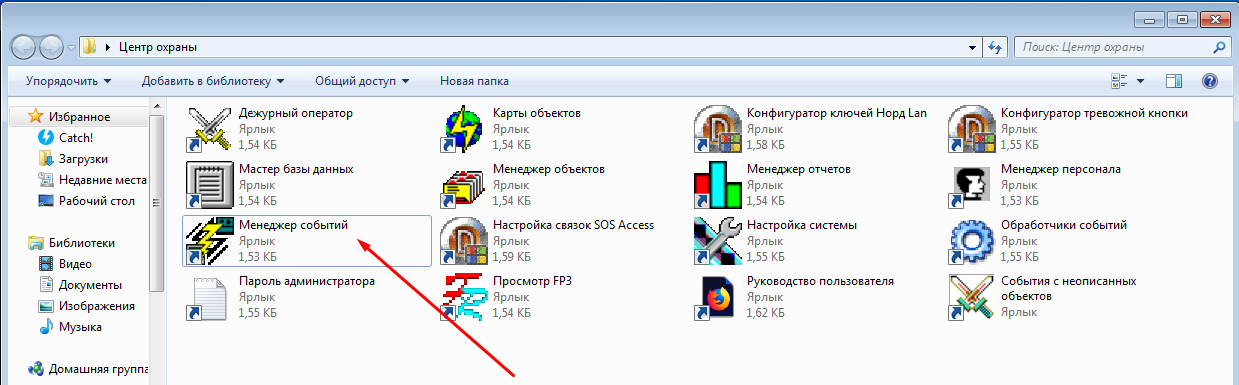Viewport: 1239px width, 385px height.
Task: Select the Обработчики событий gear icon
Action: click(x=971, y=241)
